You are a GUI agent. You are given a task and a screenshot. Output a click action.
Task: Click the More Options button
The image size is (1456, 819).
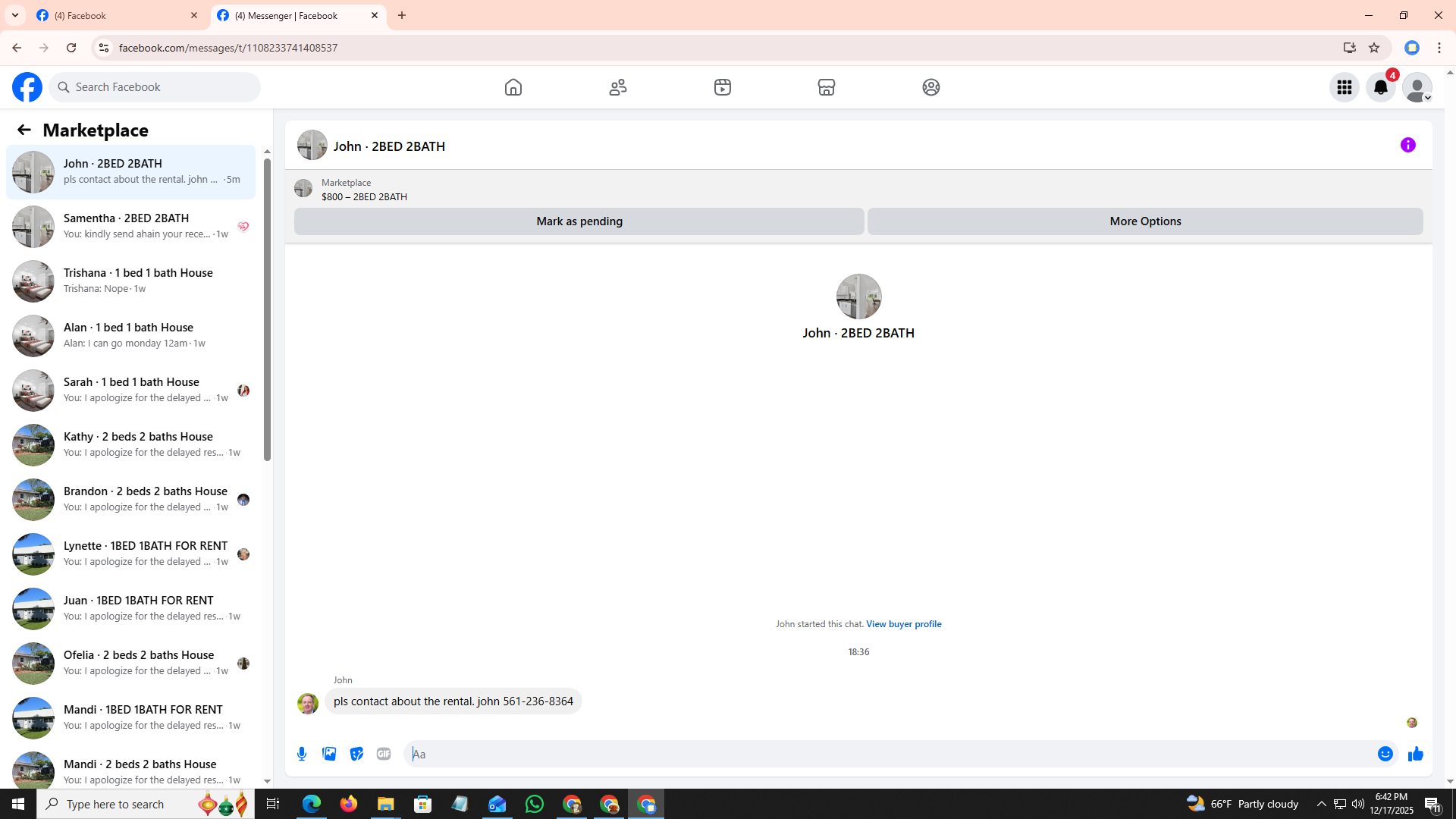pos(1144,221)
